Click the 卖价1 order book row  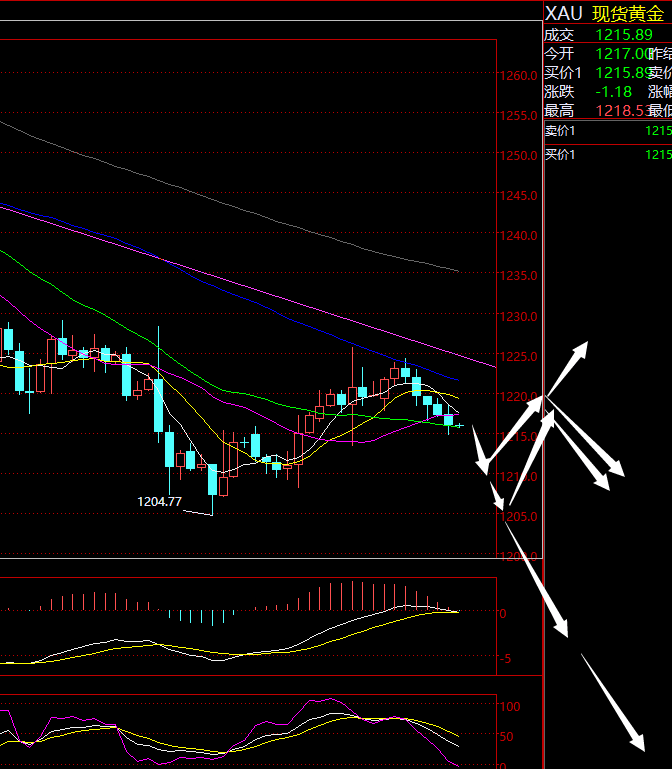point(608,131)
